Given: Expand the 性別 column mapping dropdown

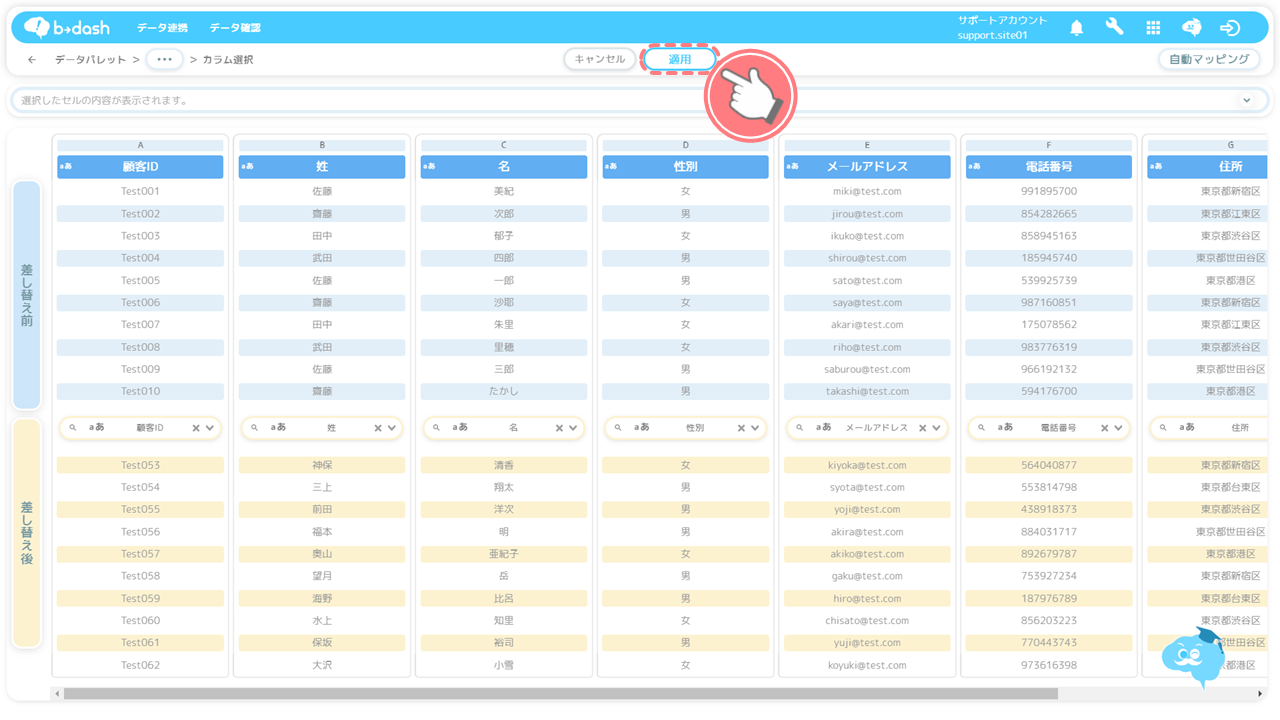Looking at the screenshot, I should point(755,428).
